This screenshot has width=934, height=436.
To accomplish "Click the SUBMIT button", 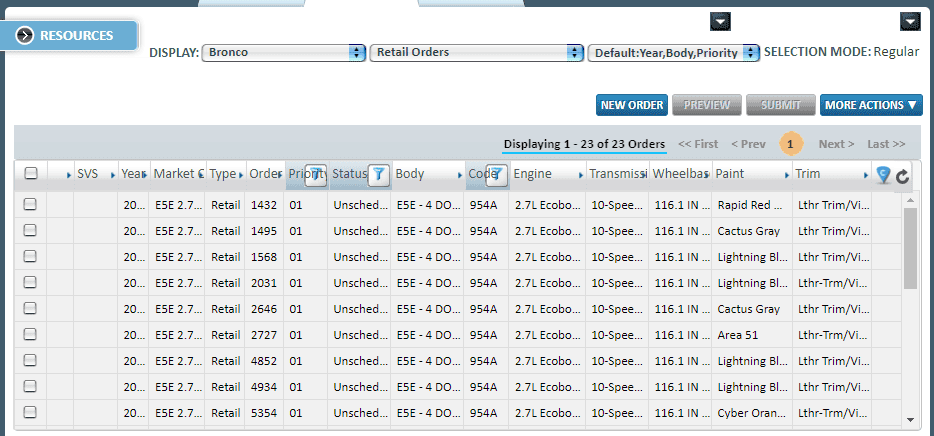I will pyautogui.click(x=780, y=105).
